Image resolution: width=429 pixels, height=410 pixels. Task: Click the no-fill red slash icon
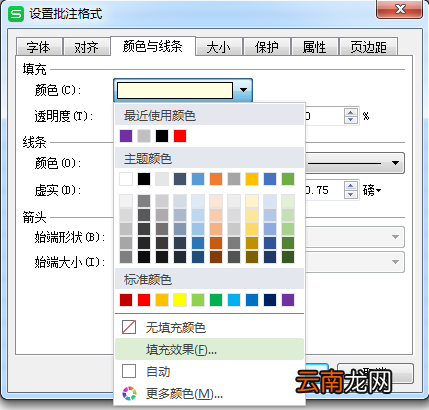tap(129, 327)
